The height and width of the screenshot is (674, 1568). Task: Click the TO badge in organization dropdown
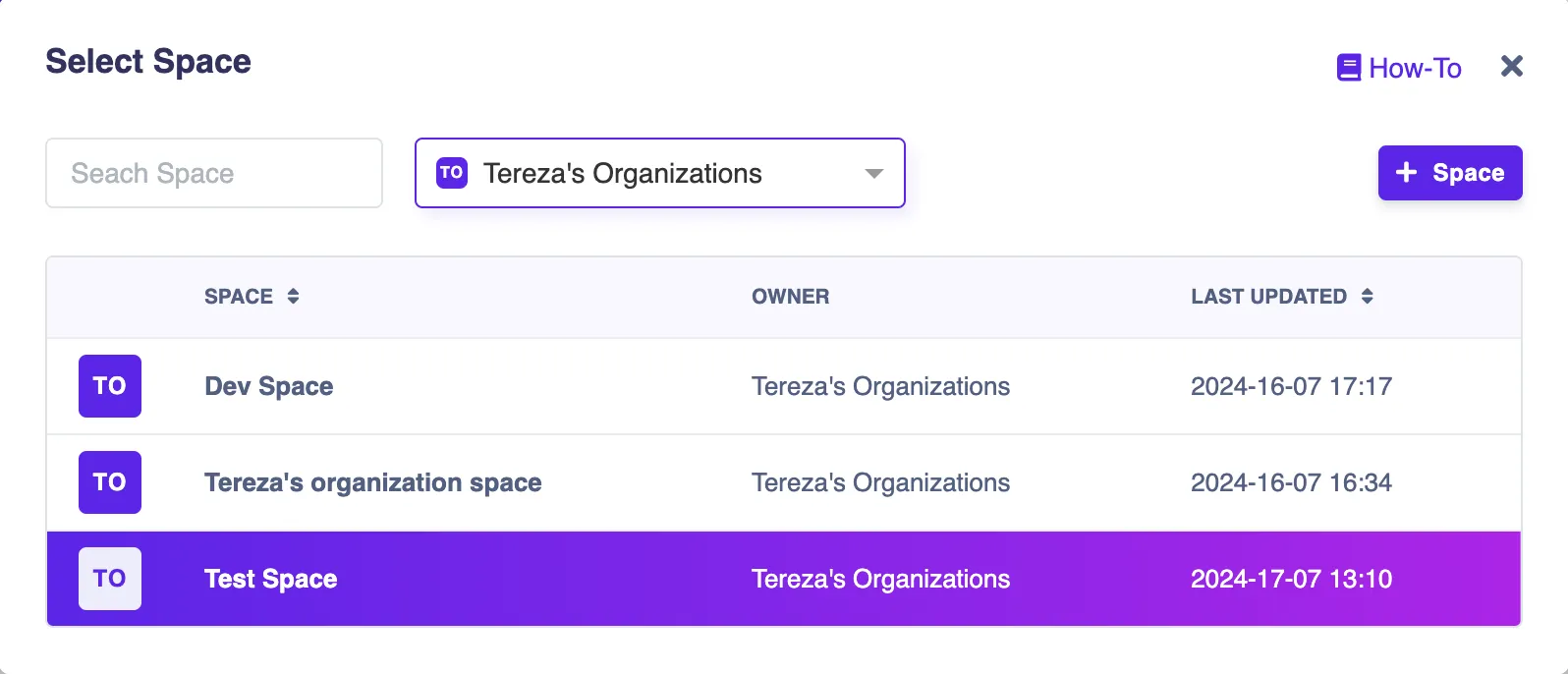(452, 173)
